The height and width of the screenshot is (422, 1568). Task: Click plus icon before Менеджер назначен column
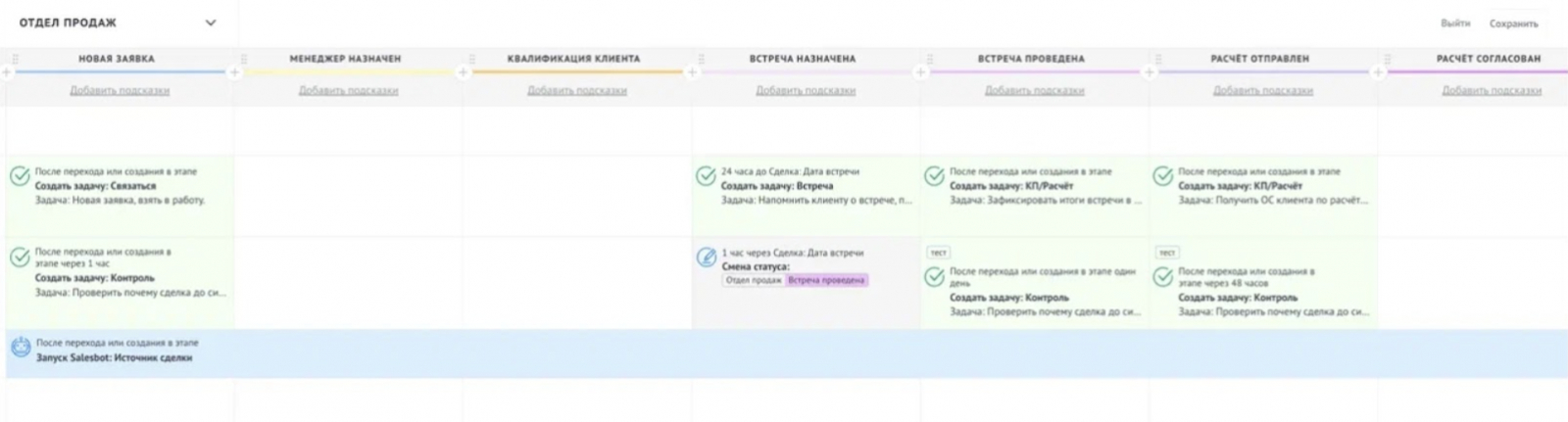pyautogui.click(x=234, y=72)
